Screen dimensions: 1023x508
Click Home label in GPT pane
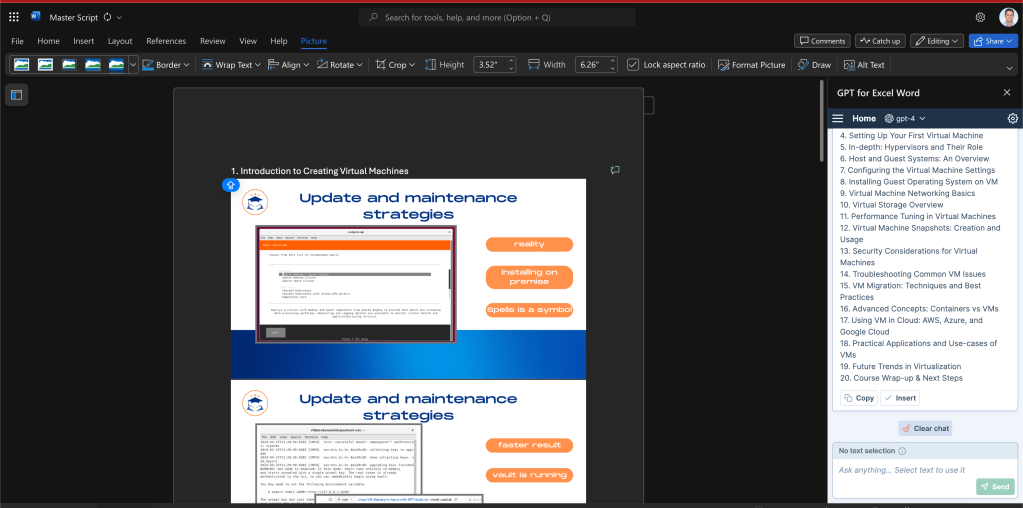864,119
